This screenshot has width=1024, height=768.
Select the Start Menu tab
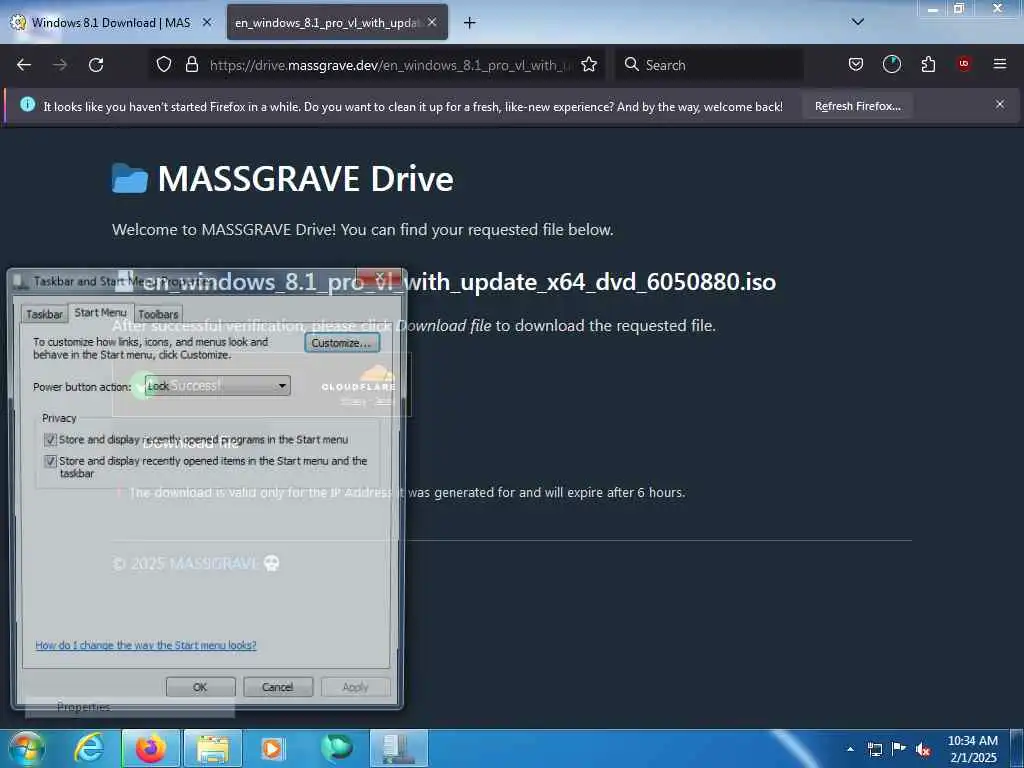point(101,313)
